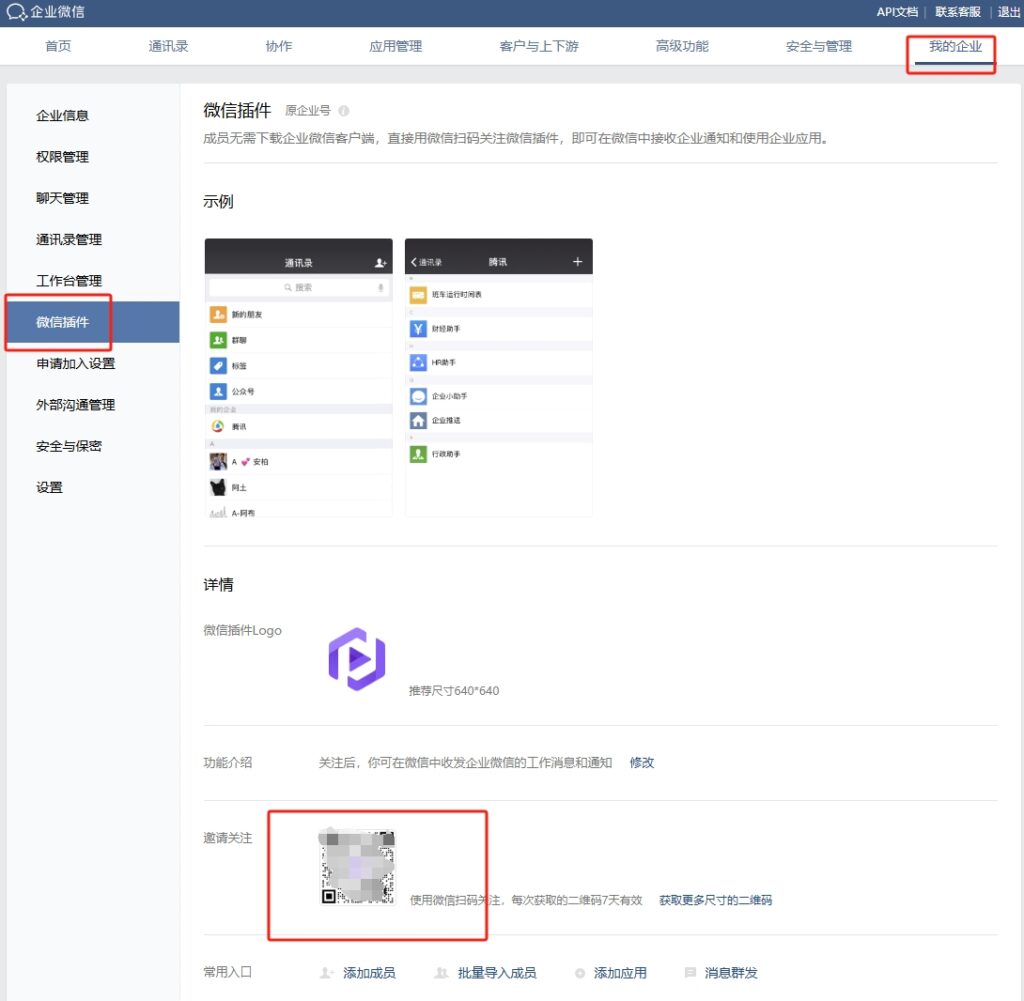Click the 添加应用 plus icon

579,973
